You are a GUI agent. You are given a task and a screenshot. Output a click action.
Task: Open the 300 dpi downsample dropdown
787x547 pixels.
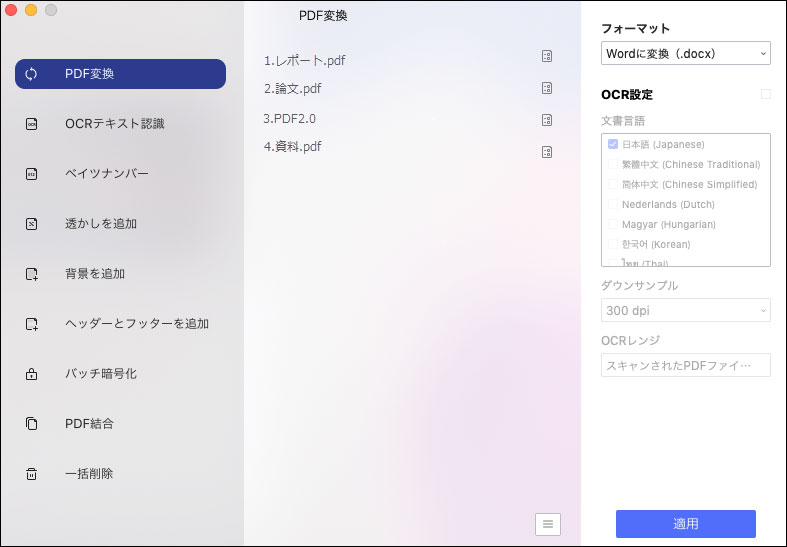click(686, 310)
